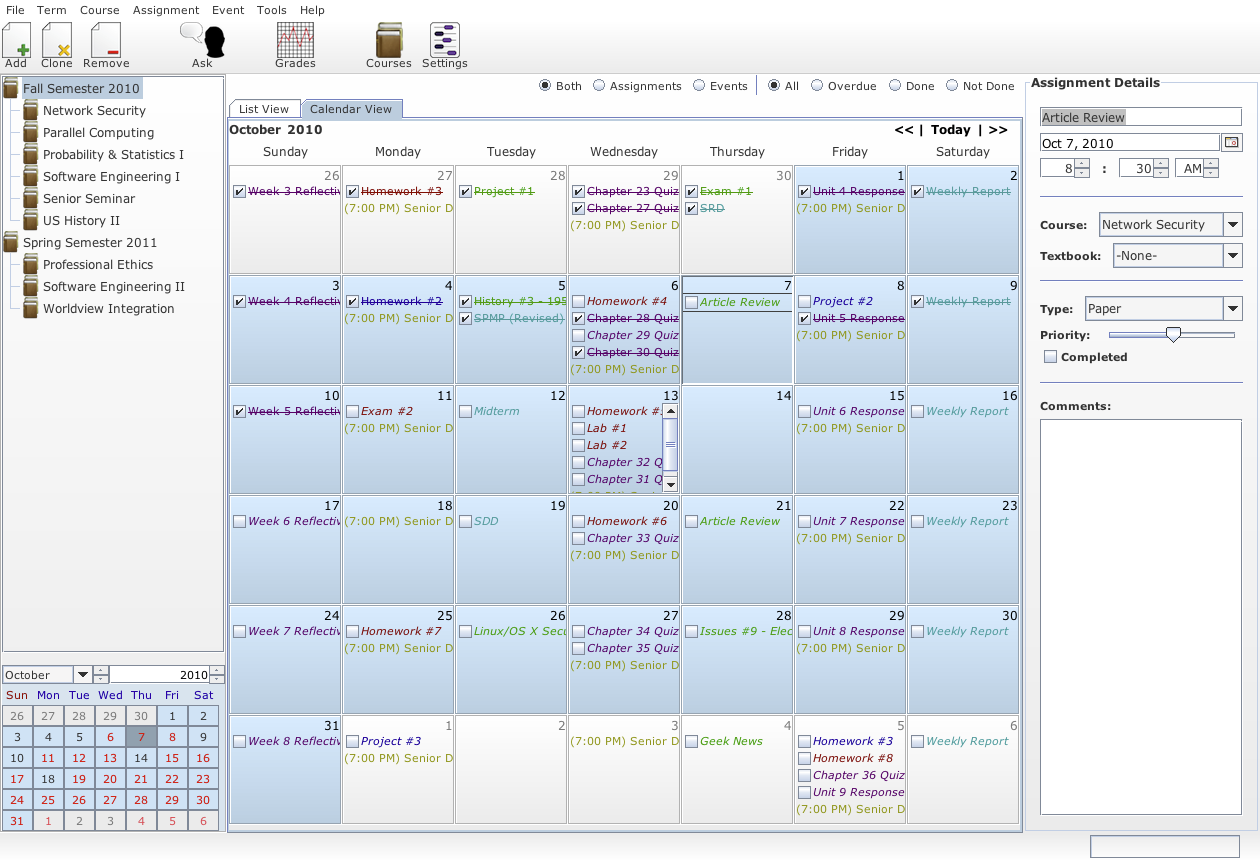Viewport: 1260px width, 860px height.
Task: Go to next month with >> button
Action: point(998,130)
